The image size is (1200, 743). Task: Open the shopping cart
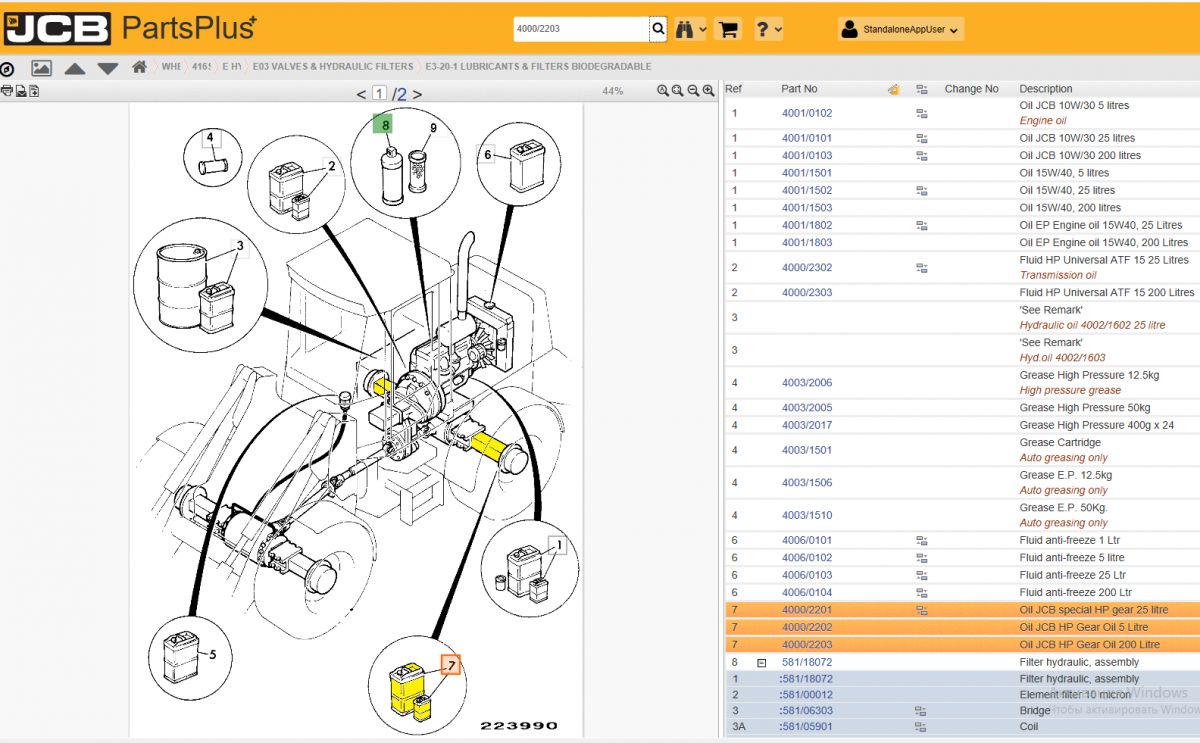tap(729, 29)
